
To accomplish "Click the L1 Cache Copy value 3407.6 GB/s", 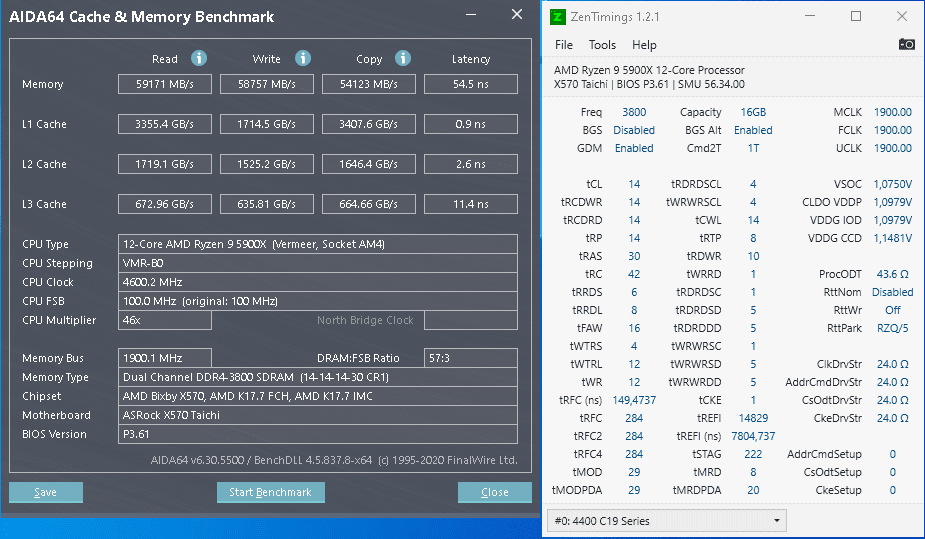I will click(369, 124).
